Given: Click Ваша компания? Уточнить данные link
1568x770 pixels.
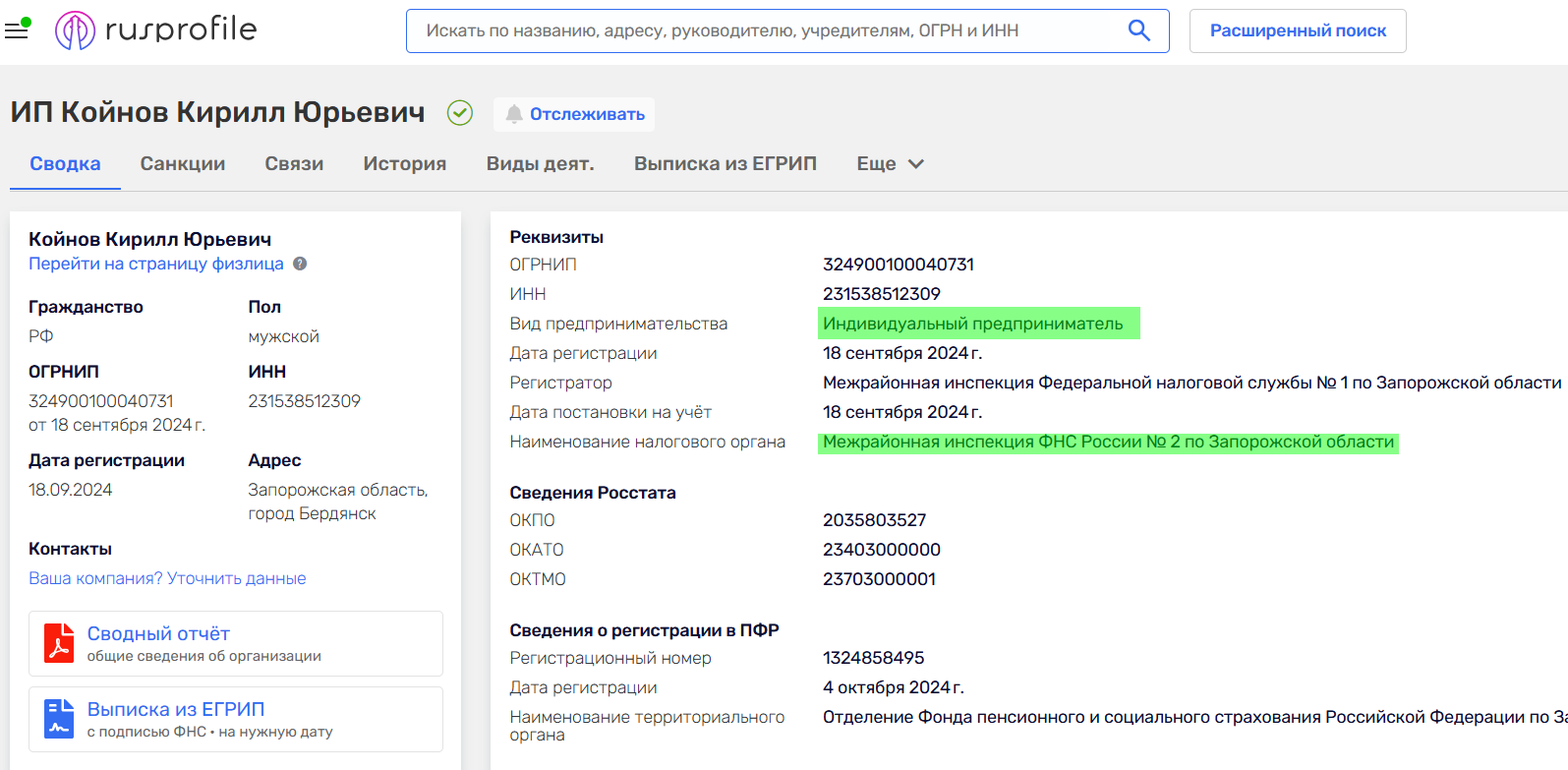Looking at the screenshot, I should pyautogui.click(x=167, y=578).
